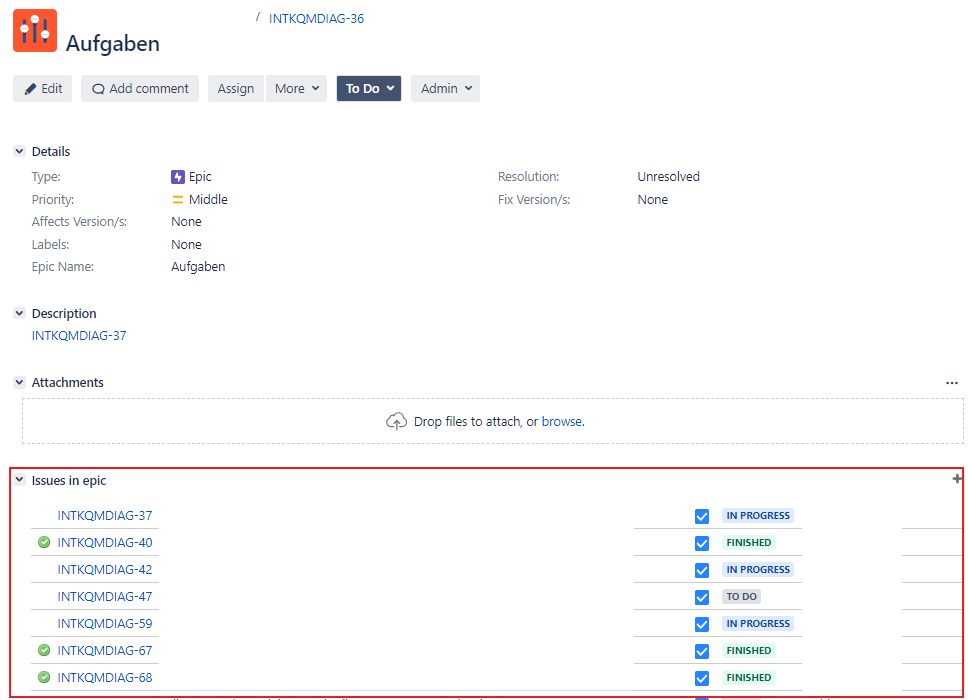Collapse the Description section

tap(20, 314)
